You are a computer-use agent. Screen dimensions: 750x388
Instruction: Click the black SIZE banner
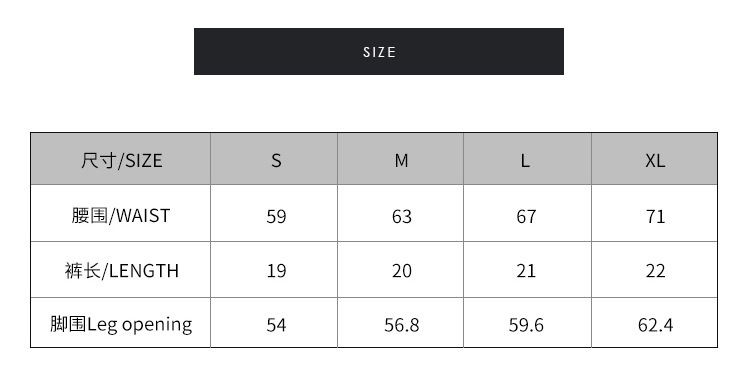coord(378,51)
